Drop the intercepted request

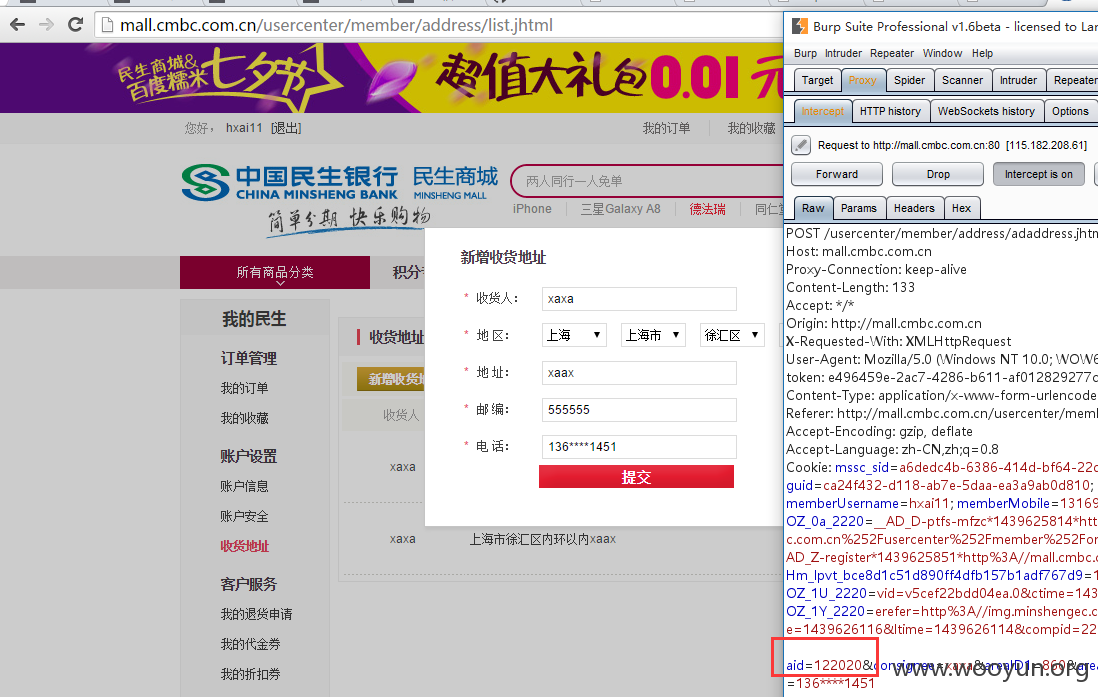938,174
